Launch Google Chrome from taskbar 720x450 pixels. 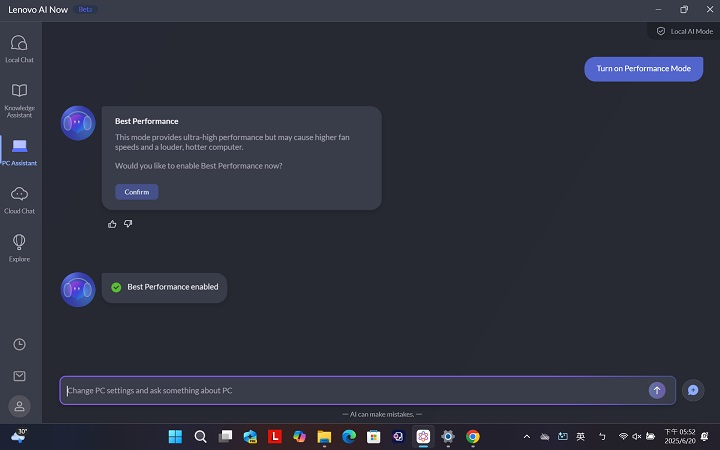pyautogui.click(x=472, y=437)
